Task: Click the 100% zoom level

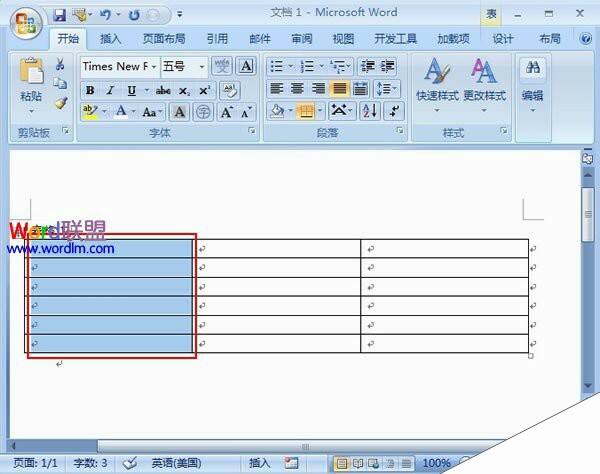Action: click(x=436, y=463)
